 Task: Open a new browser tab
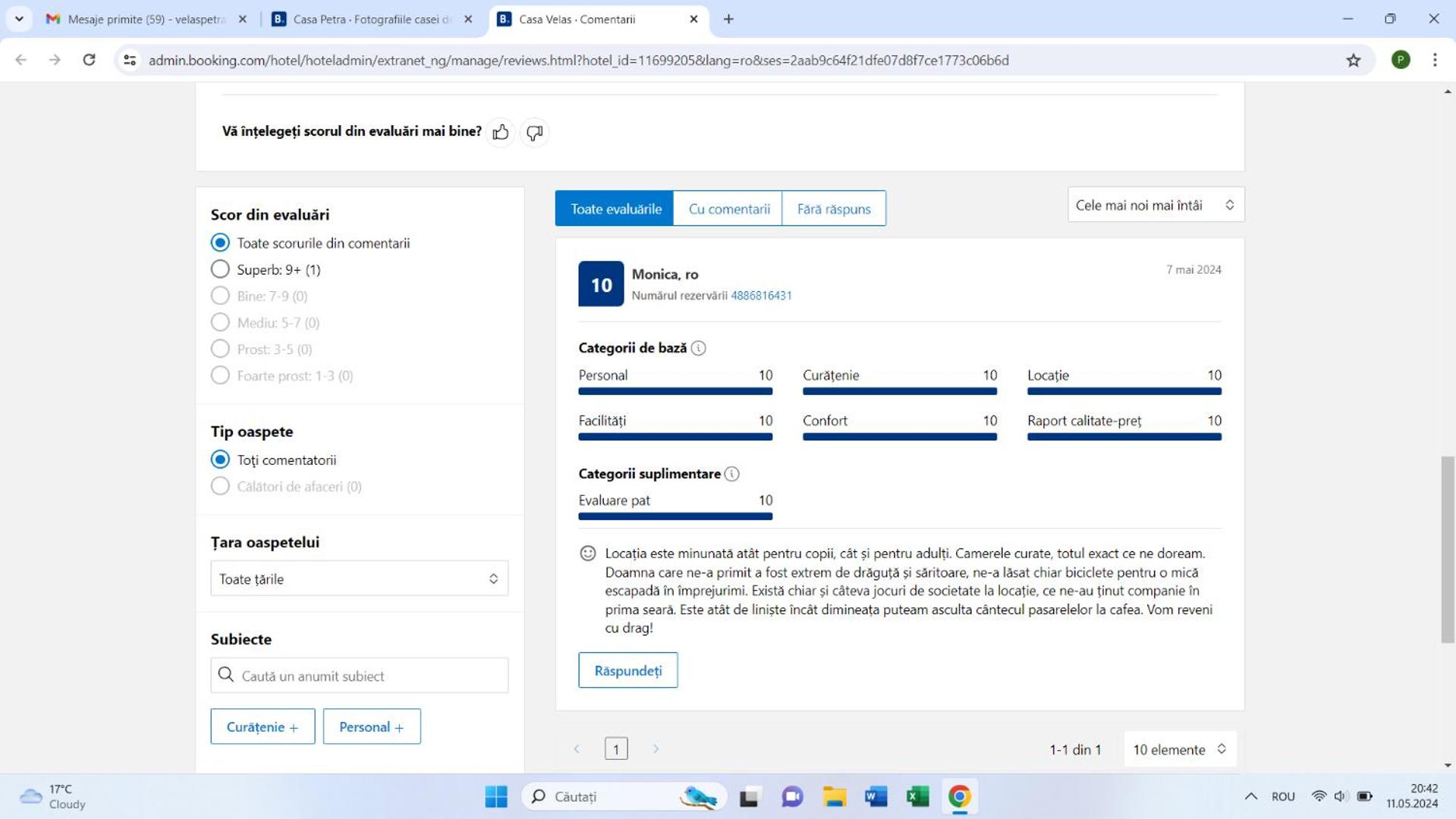(728, 19)
